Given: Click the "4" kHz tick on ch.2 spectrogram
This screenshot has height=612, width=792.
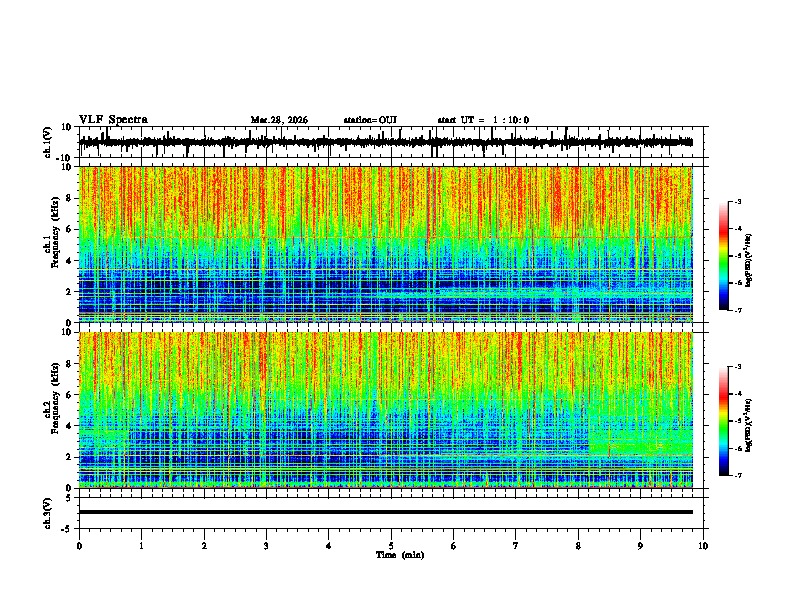Looking at the screenshot, I should point(69,426).
